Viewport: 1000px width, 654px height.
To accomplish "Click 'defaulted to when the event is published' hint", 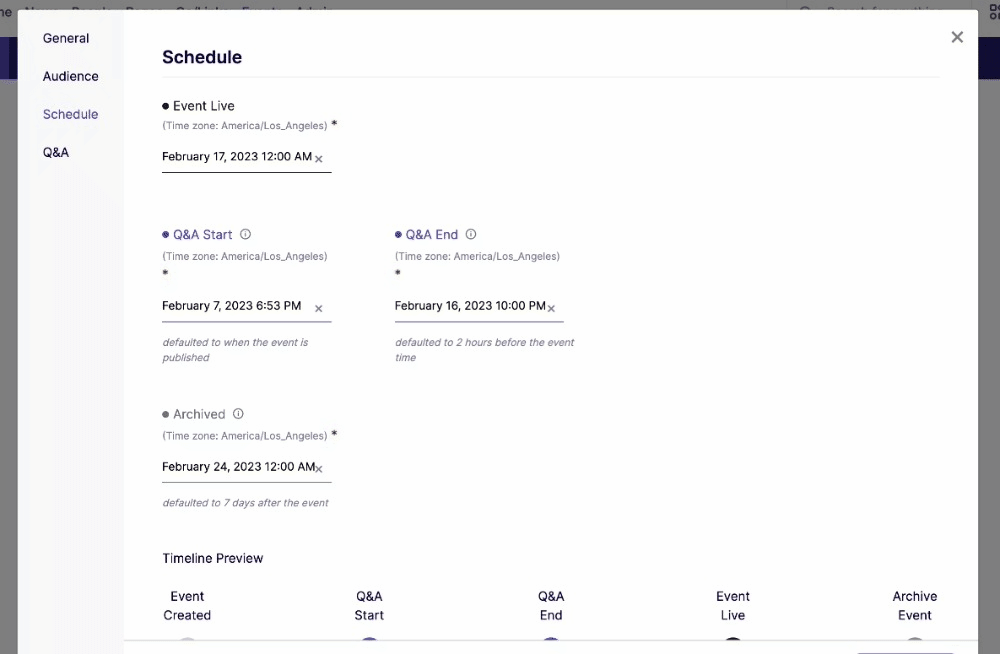I will (235, 350).
